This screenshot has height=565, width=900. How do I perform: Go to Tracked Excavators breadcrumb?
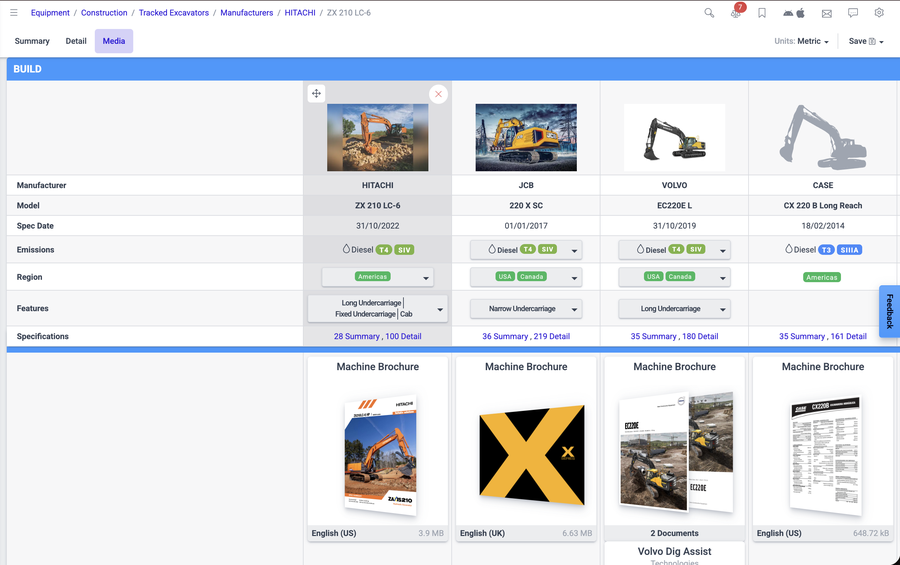[174, 13]
